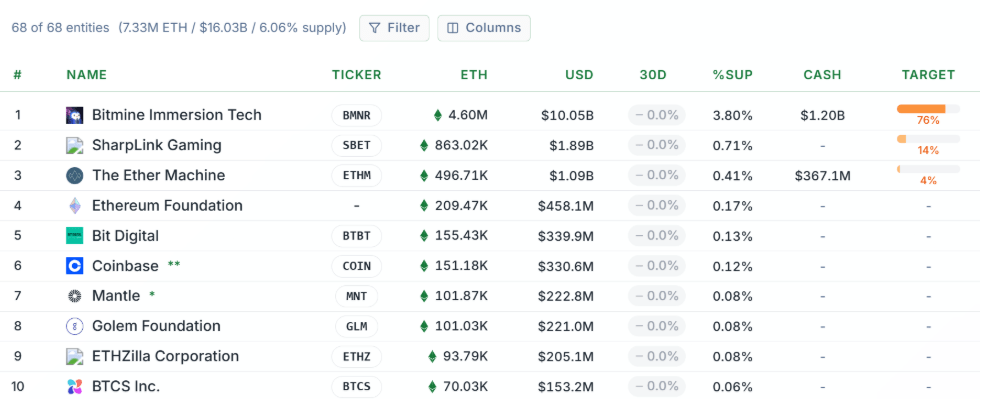Click the Ethereum Foundation diamond icon
Screen dimensions: 989x402
(74, 206)
